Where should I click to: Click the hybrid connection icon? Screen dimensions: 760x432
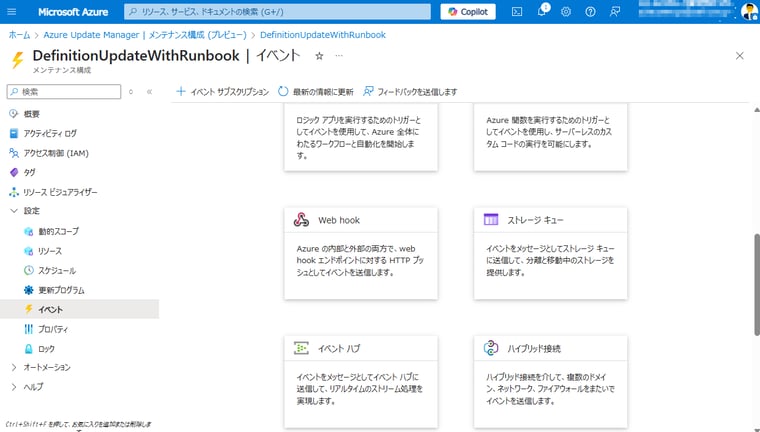[491, 348]
